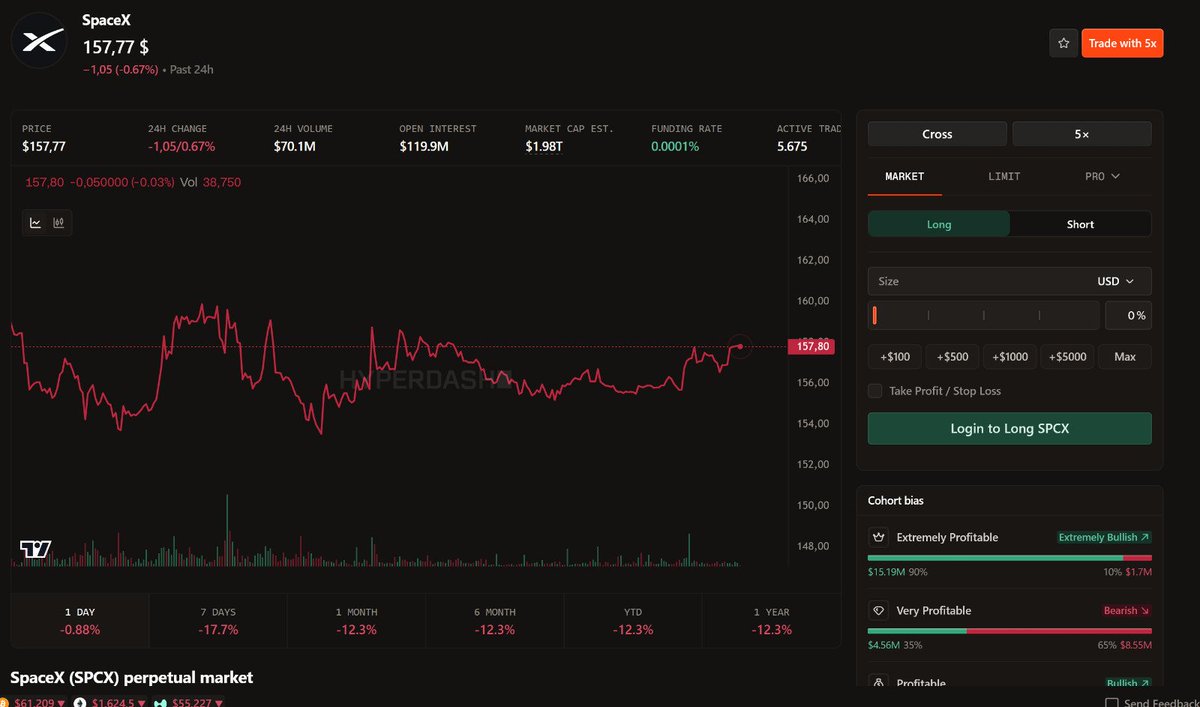Click the Send Feedback icon
The width and height of the screenshot is (1200, 707).
click(1113, 703)
